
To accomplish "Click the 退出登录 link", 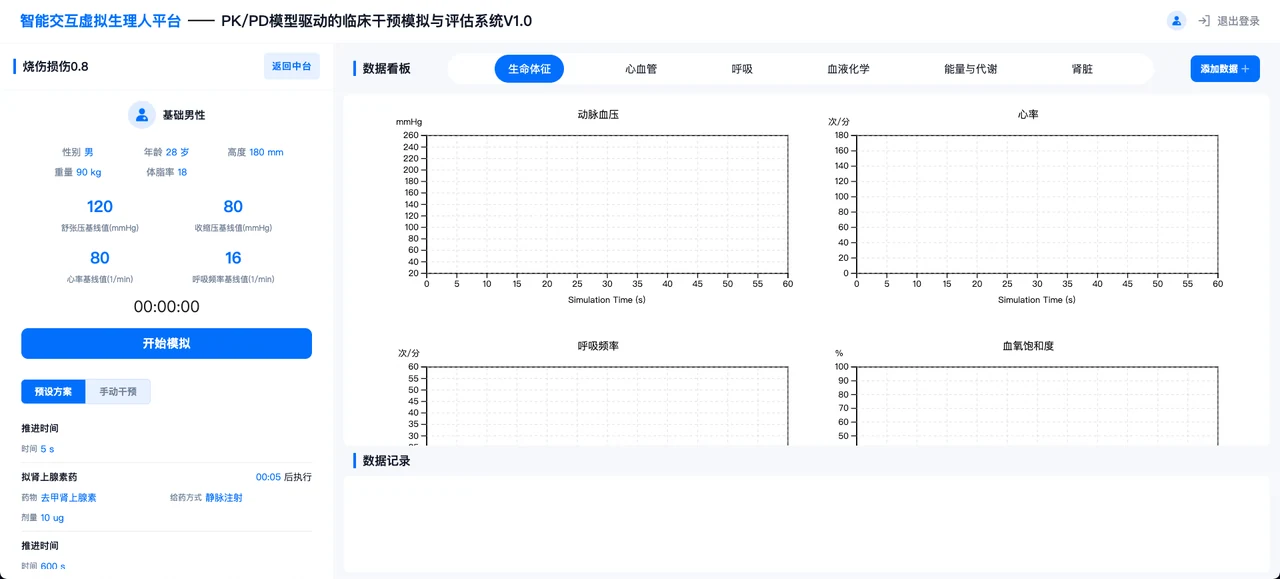I will [x=1238, y=21].
